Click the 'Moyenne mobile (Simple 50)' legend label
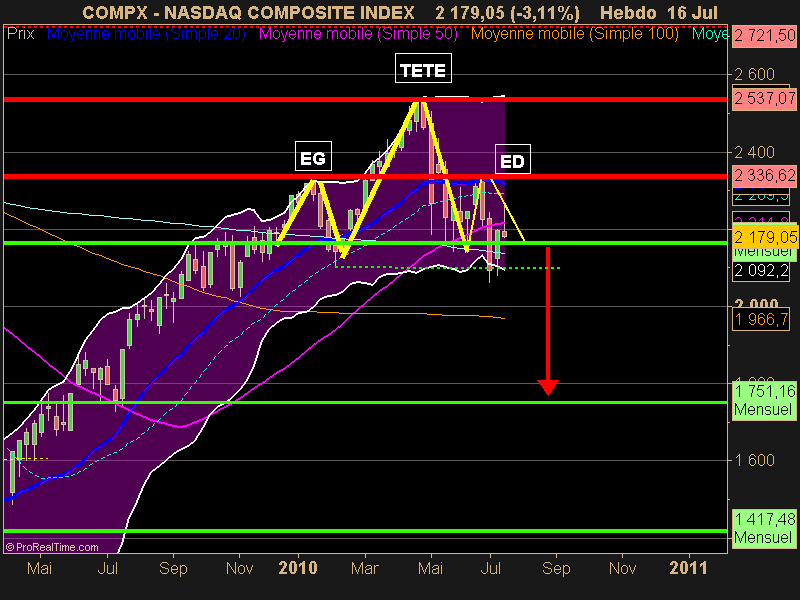 tap(358, 34)
